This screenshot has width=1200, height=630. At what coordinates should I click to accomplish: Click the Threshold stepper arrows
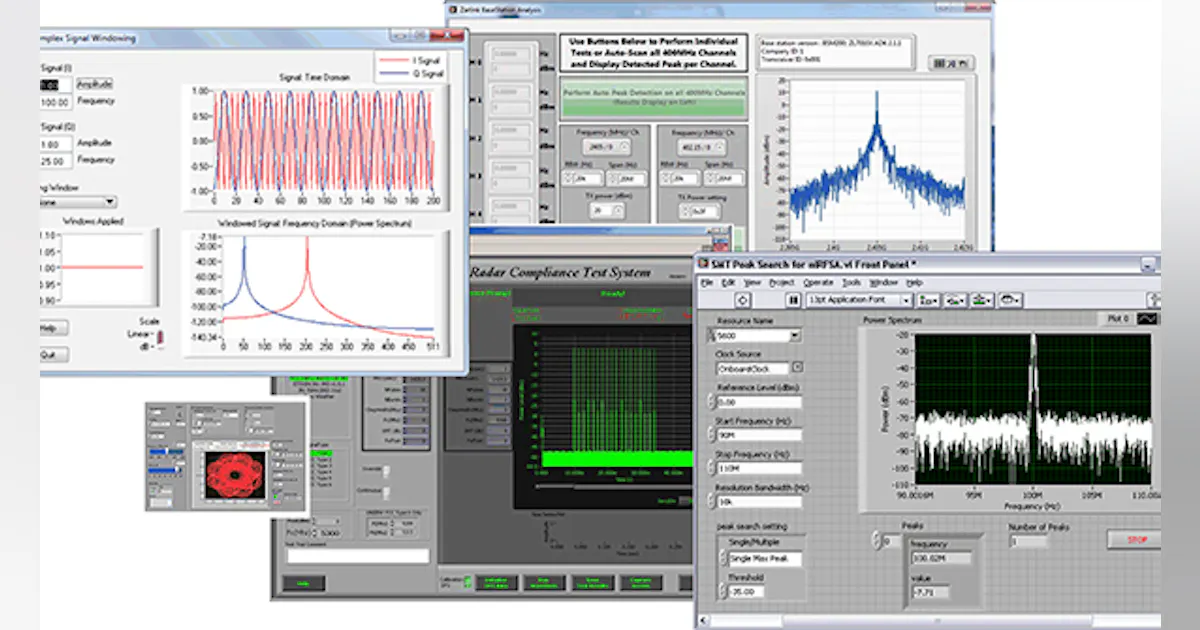pyautogui.click(x=722, y=592)
